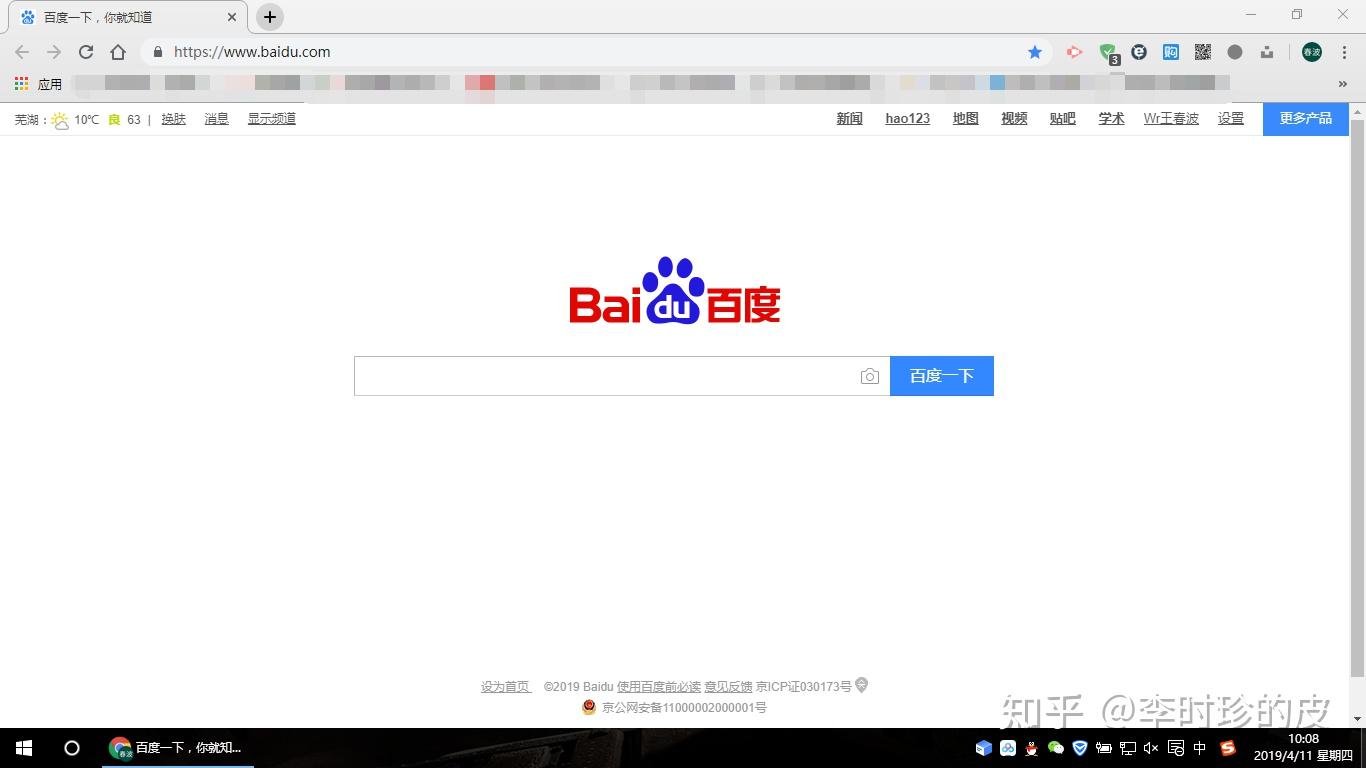
Task: Open the green shield adblock extension
Action: click(x=1108, y=53)
